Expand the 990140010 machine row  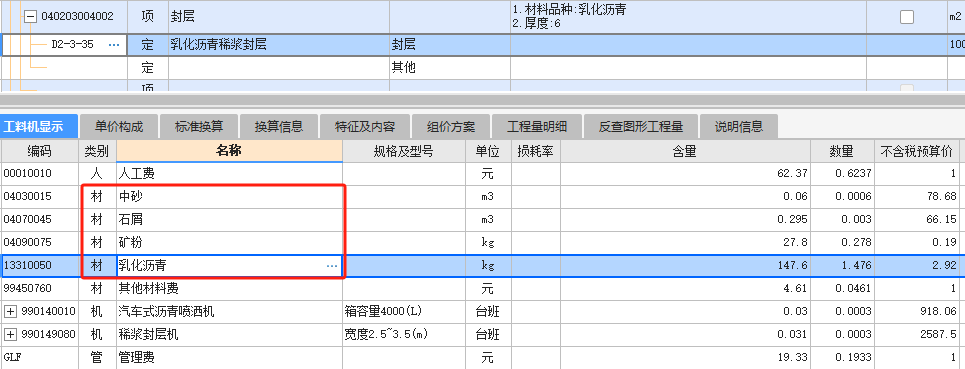point(10,312)
